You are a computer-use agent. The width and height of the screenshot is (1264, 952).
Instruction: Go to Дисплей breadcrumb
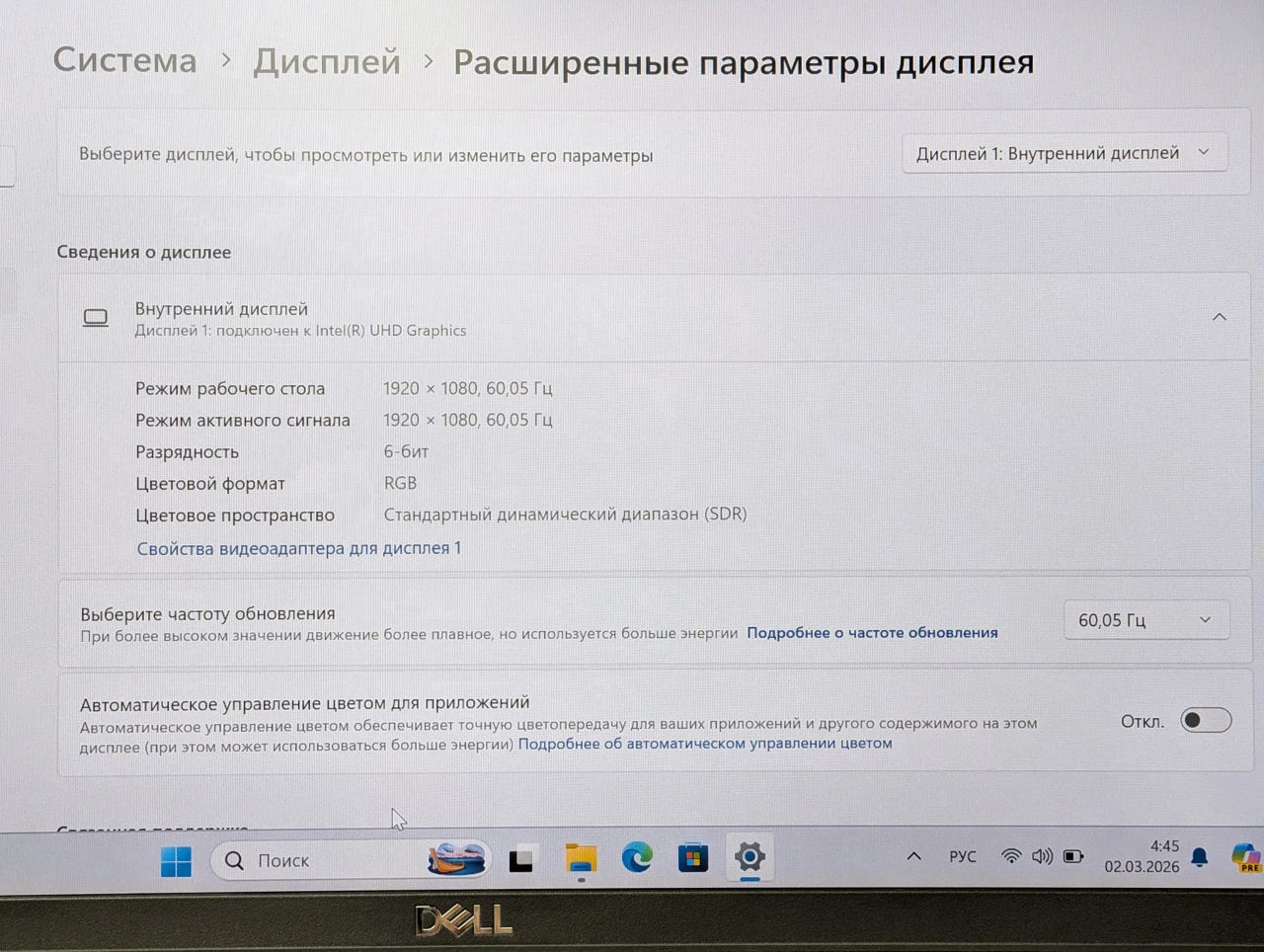point(327,61)
